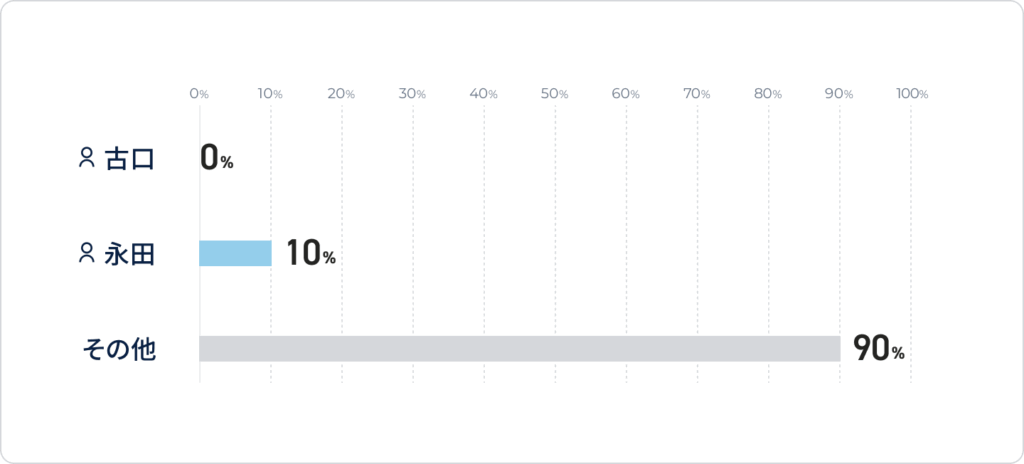Image resolution: width=1024 pixels, height=464 pixels.
Task: Click the 20% axis tick label
Action: (342, 93)
